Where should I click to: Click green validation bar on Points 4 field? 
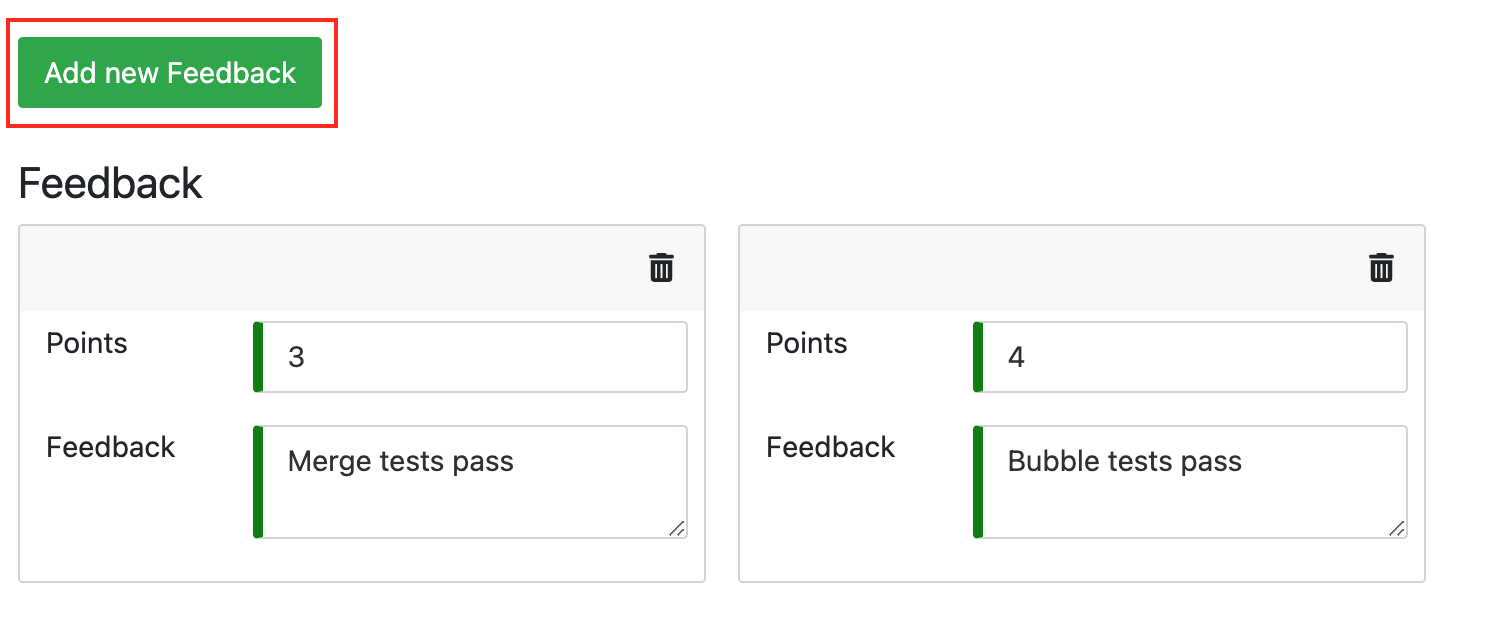pos(978,357)
